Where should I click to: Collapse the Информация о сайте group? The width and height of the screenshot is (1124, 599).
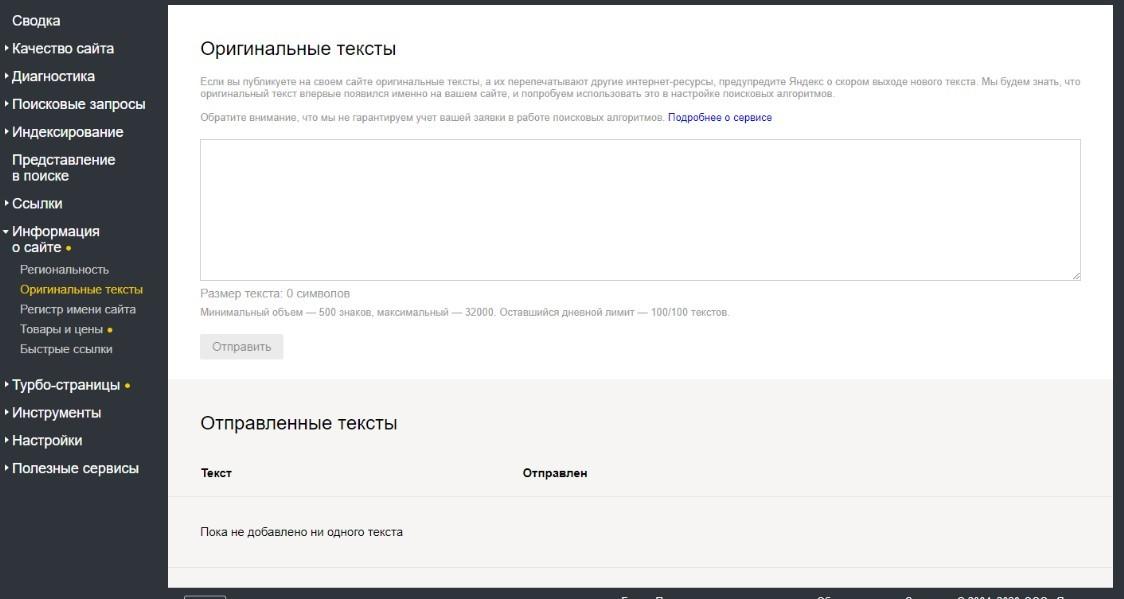click(x=55, y=239)
